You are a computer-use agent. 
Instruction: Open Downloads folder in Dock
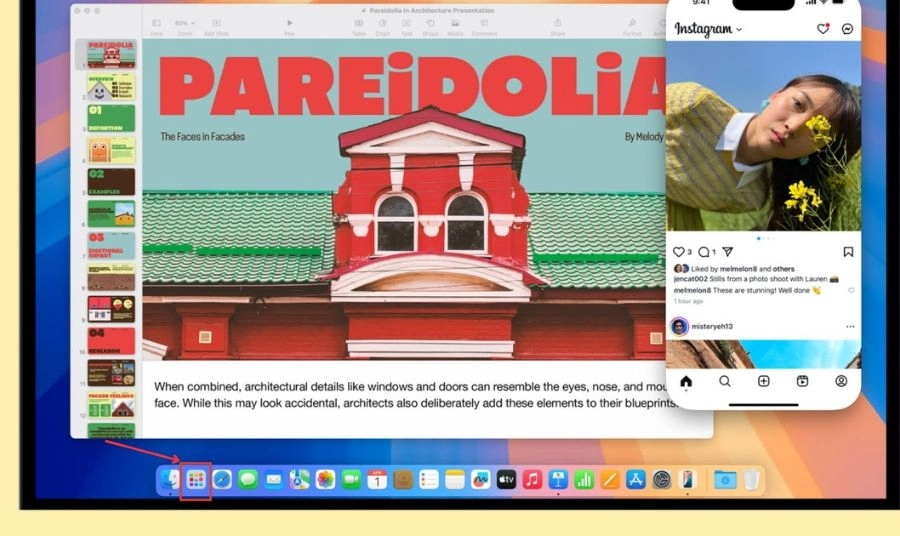725,479
